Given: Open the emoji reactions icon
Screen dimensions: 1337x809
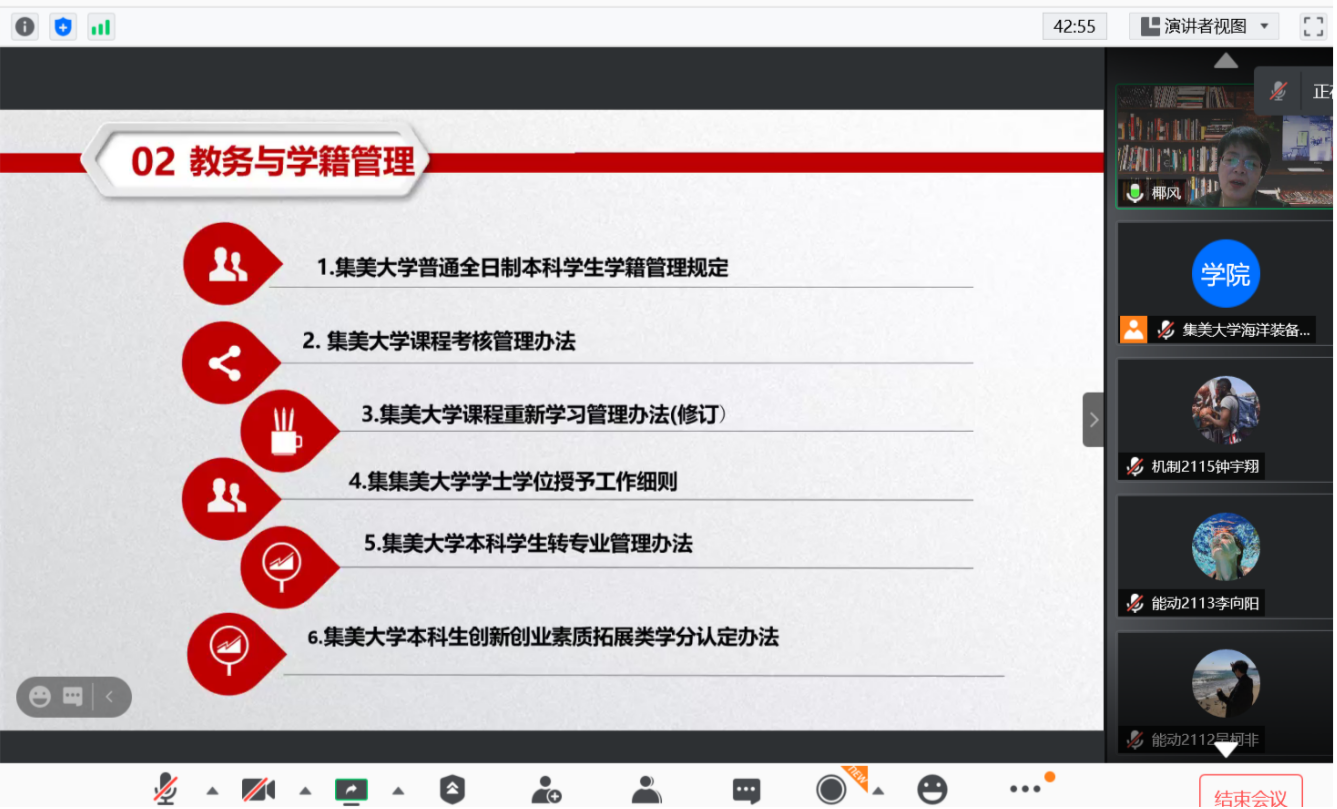Looking at the screenshot, I should coord(932,790).
